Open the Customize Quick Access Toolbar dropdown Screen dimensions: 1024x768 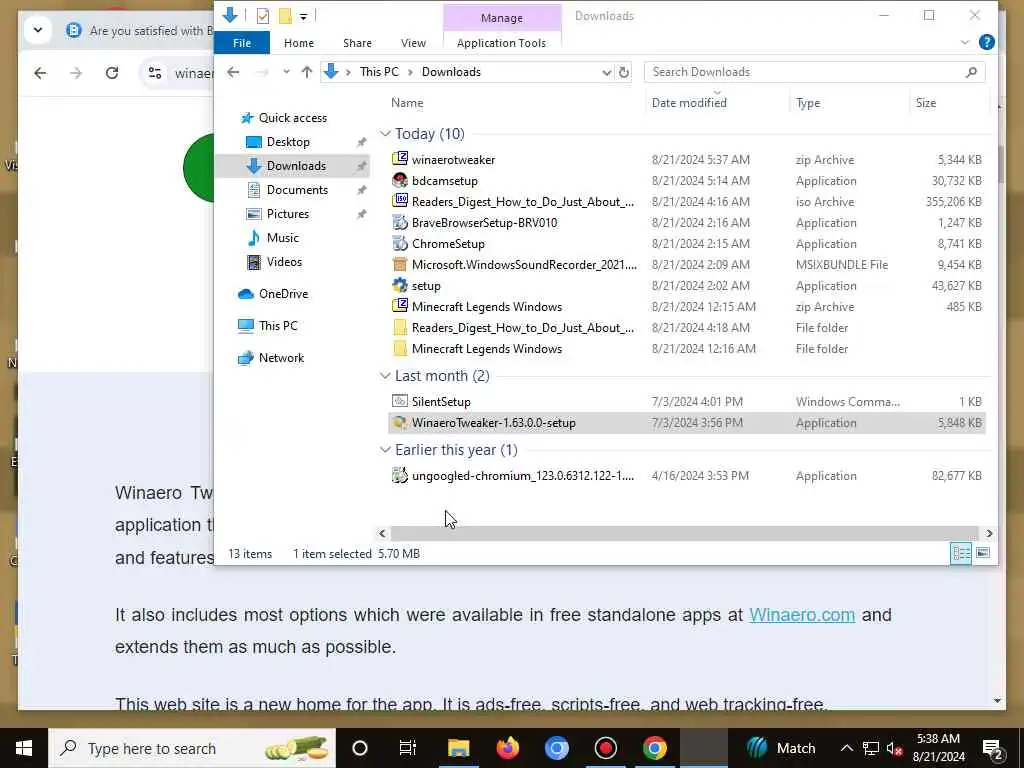tap(304, 16)
